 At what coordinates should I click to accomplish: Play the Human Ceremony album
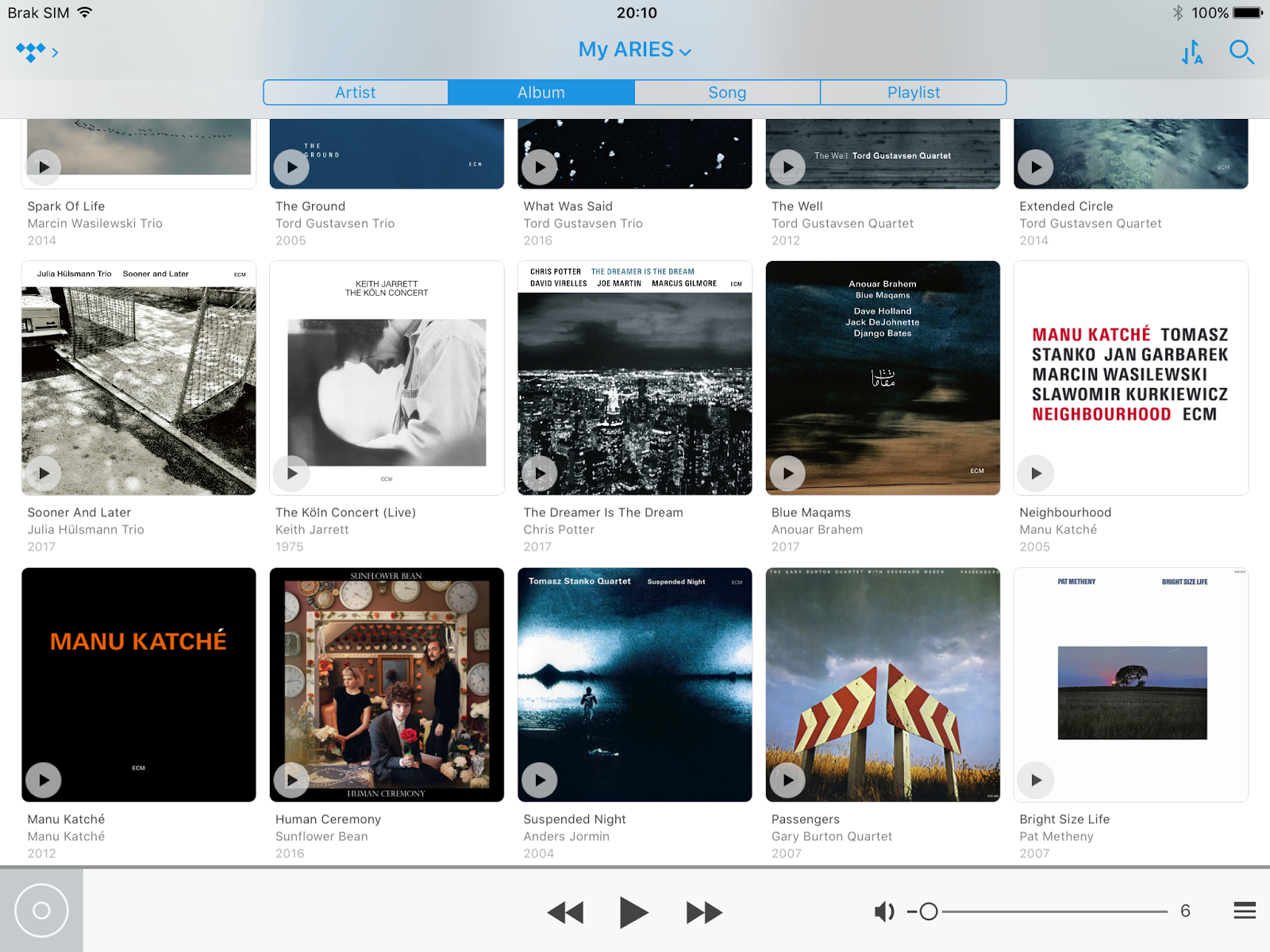pos(292,780)
